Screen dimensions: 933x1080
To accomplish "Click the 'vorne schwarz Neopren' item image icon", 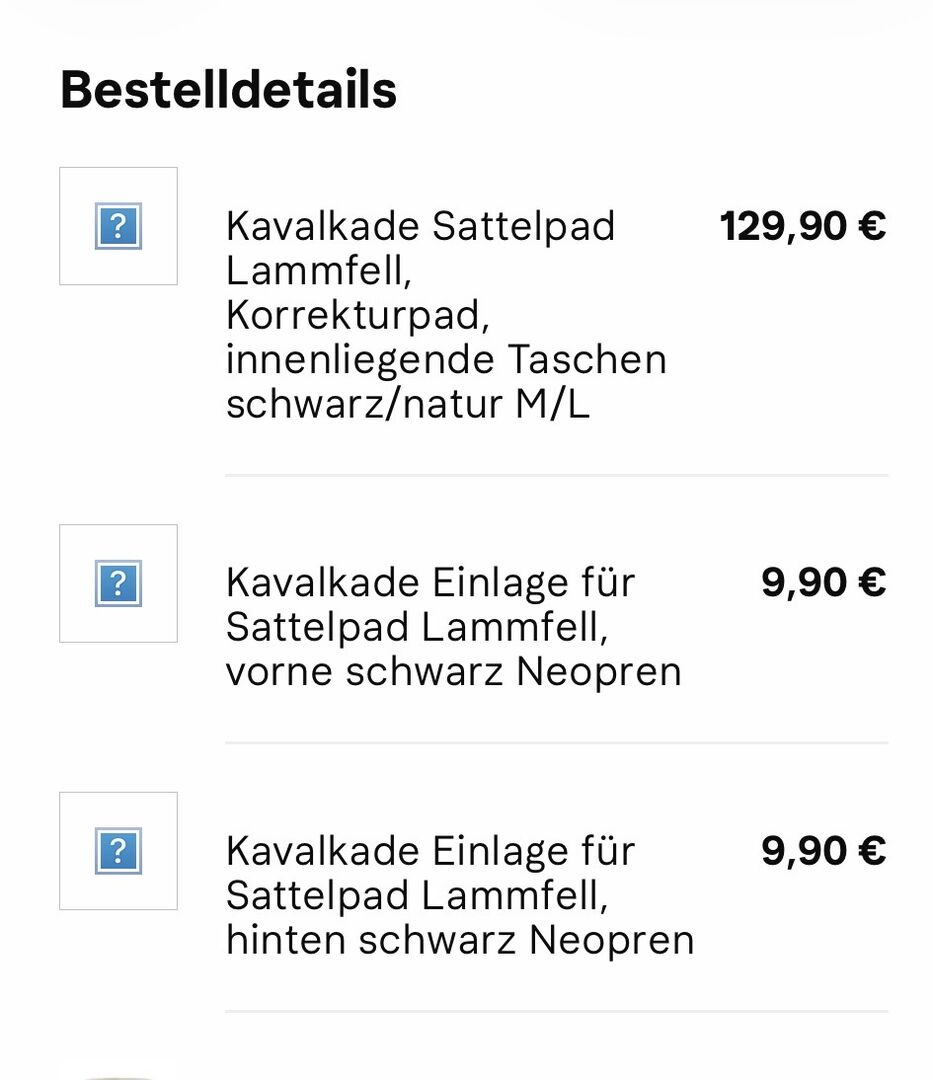I will (x=118, y=583).
